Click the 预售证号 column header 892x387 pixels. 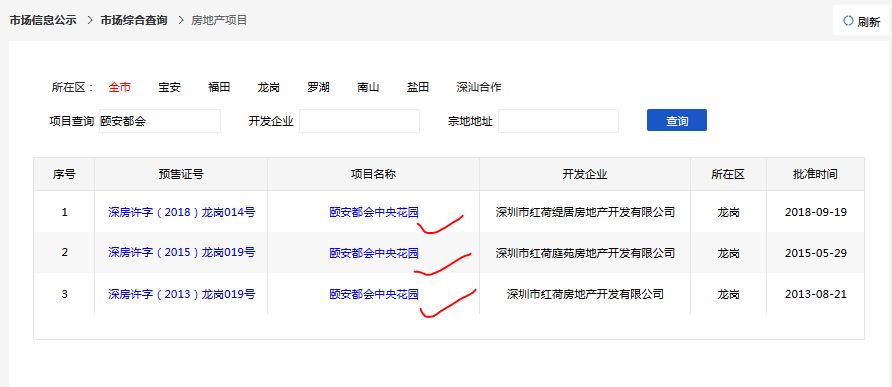[x=181, y=174]
